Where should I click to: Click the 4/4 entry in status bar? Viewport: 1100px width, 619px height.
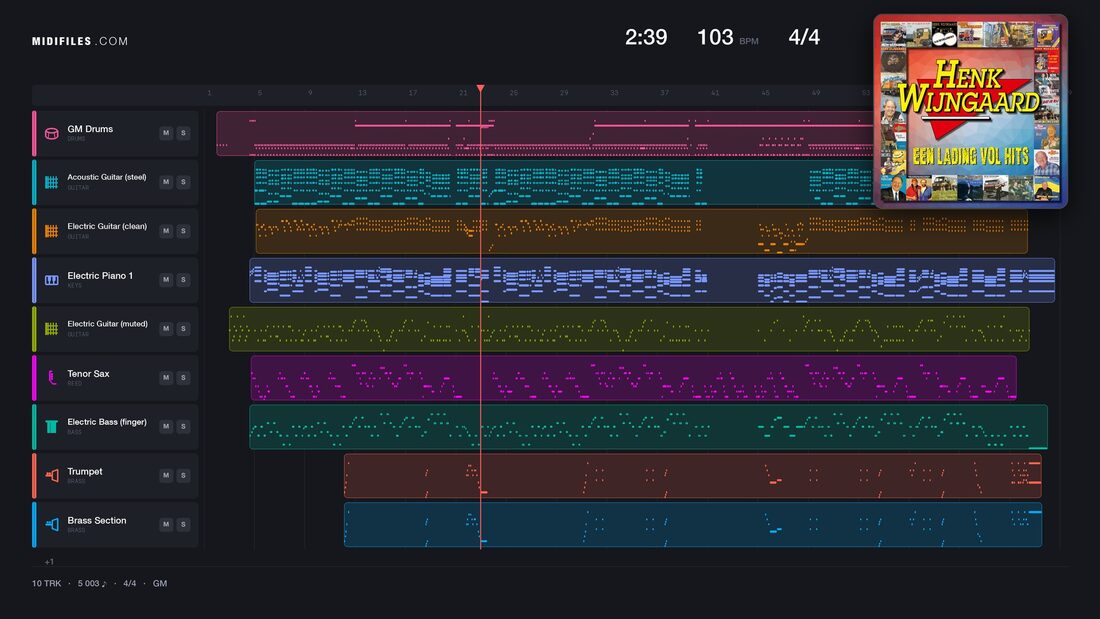(130, 583)
